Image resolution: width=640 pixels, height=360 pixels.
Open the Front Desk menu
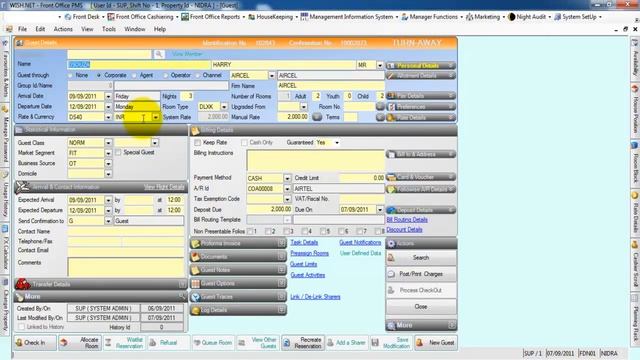tap(82, 17)
